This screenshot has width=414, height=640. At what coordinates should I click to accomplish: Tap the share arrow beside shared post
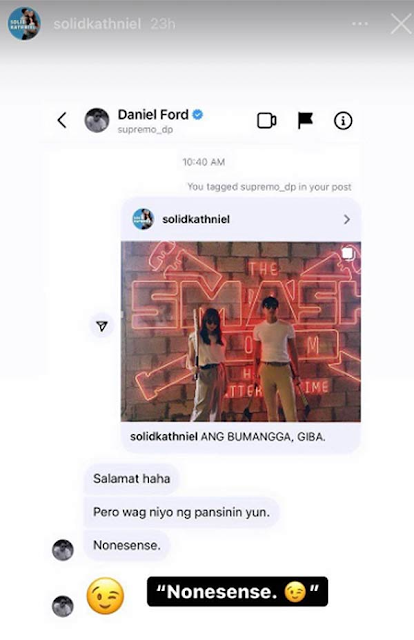pos(102,326)
